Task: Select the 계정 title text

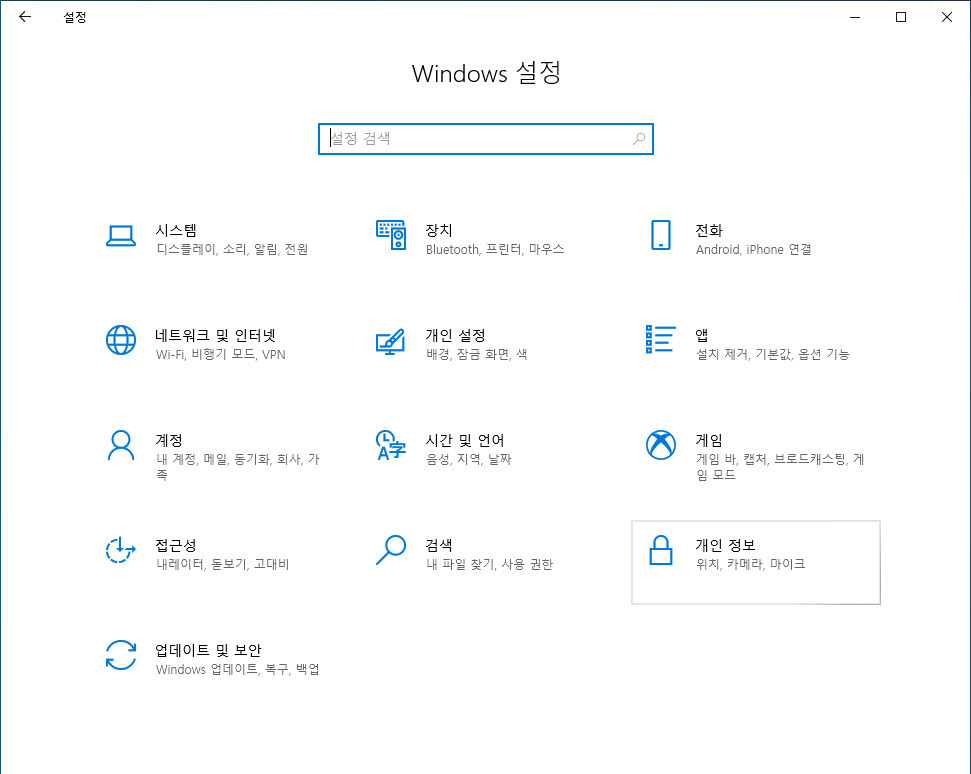Action: coord(169,440)
